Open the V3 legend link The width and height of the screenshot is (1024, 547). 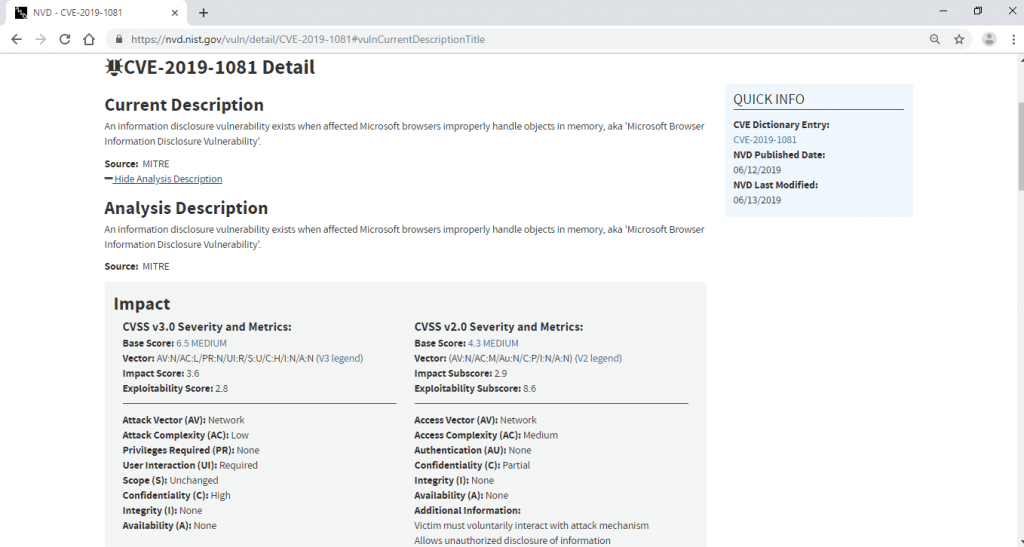tap(339, 358)
